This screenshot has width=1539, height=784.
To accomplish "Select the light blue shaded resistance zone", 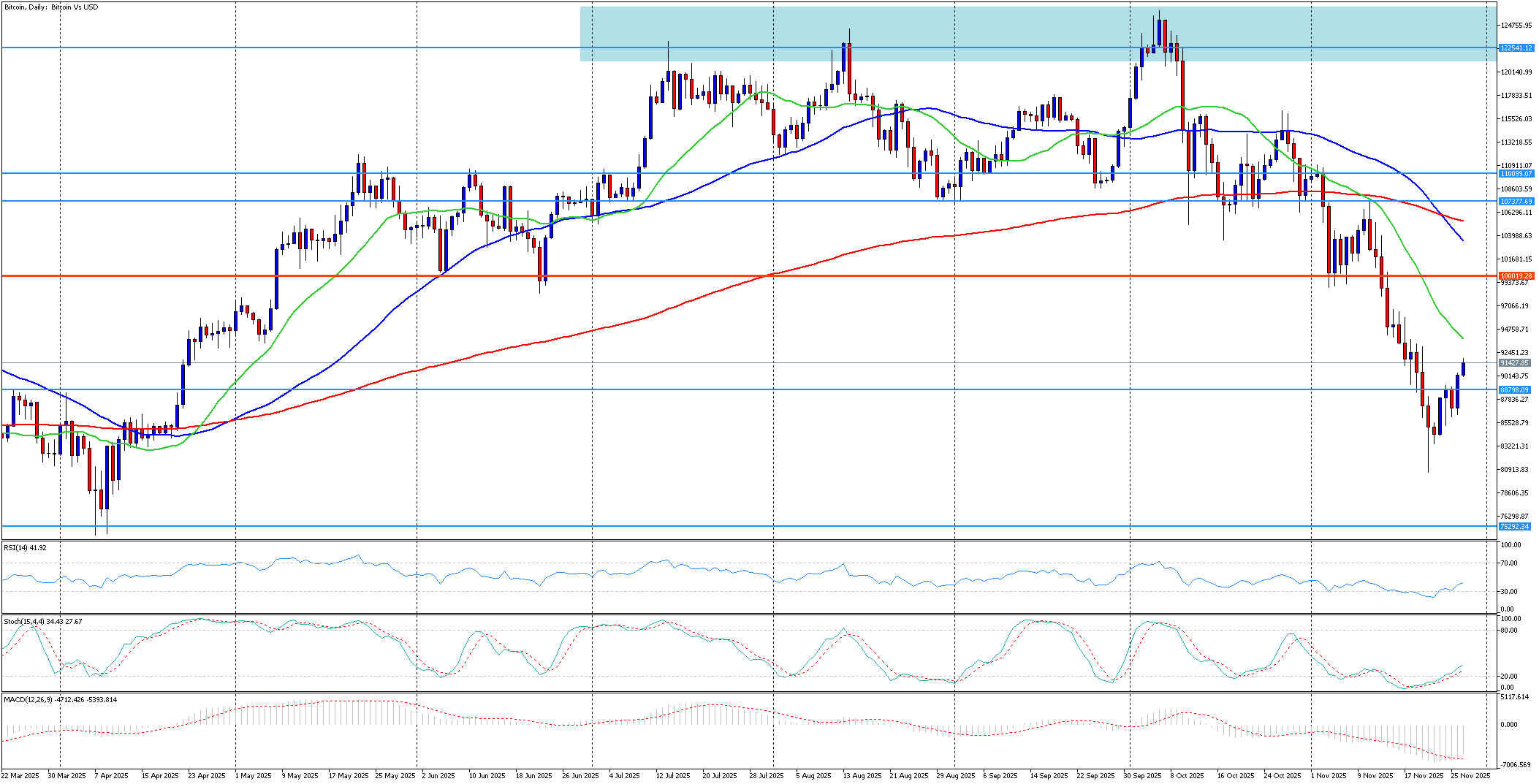I will (x=1038, y=34).
